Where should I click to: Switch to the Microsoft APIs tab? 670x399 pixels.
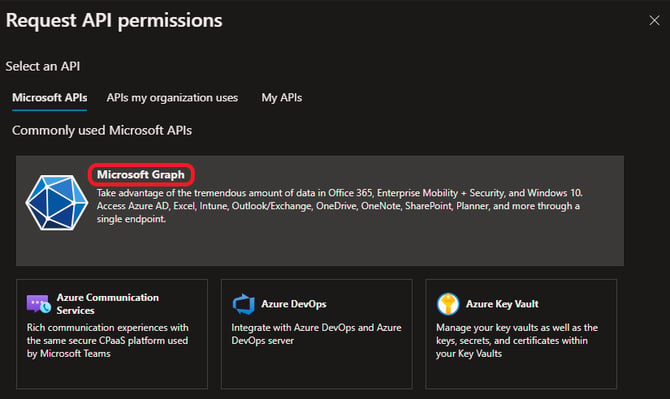pyautogui.click(x=50, y=98)
